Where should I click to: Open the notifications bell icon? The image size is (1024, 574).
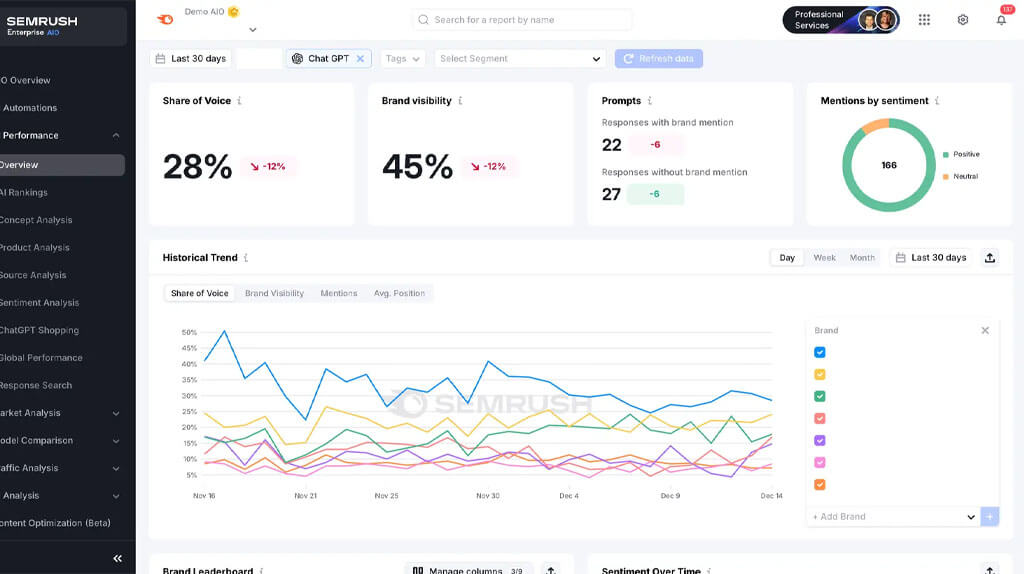click(x=1001, y=20)
